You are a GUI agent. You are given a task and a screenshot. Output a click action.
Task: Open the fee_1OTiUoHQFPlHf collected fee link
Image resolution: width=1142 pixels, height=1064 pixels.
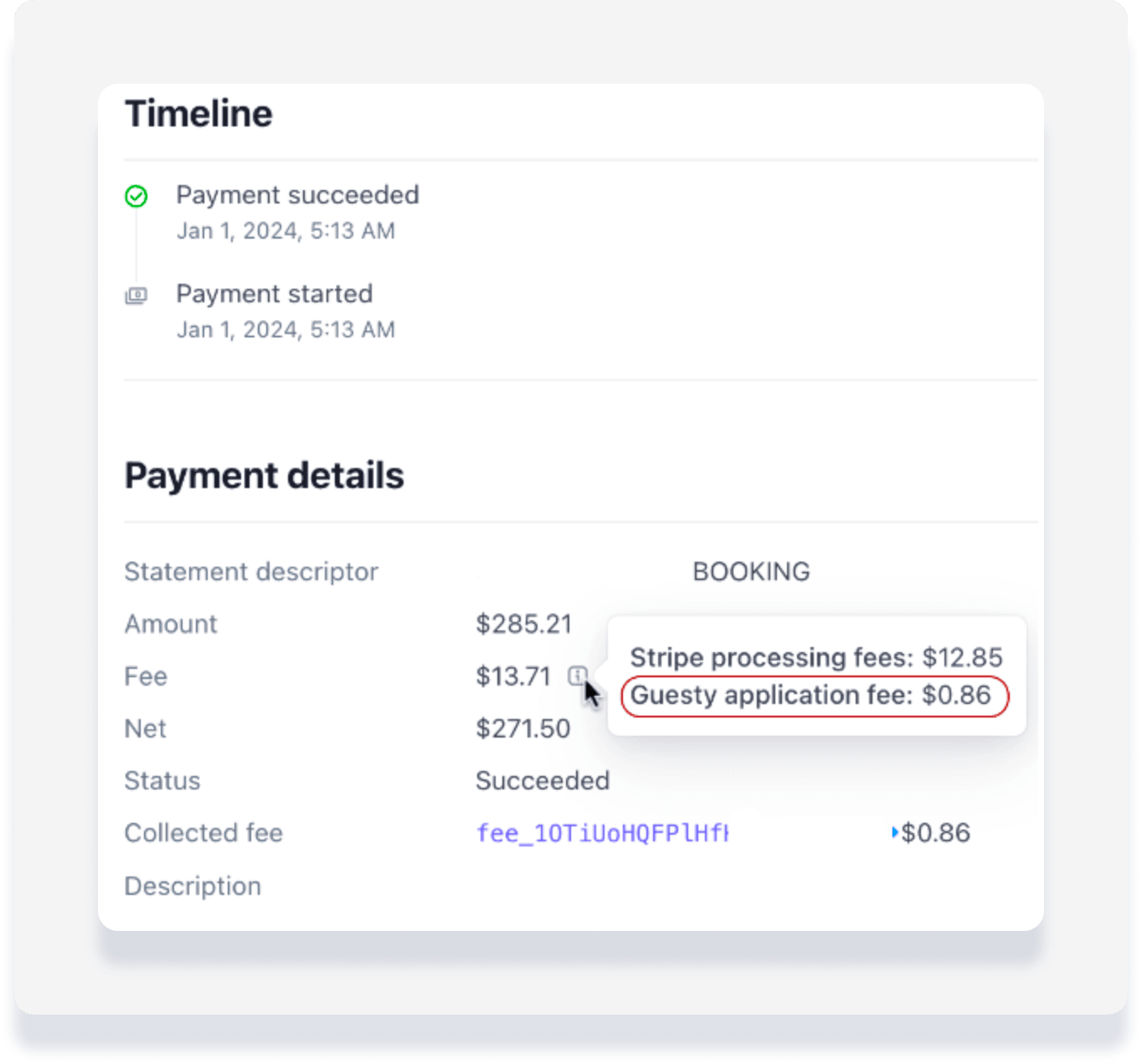(602, 833)
